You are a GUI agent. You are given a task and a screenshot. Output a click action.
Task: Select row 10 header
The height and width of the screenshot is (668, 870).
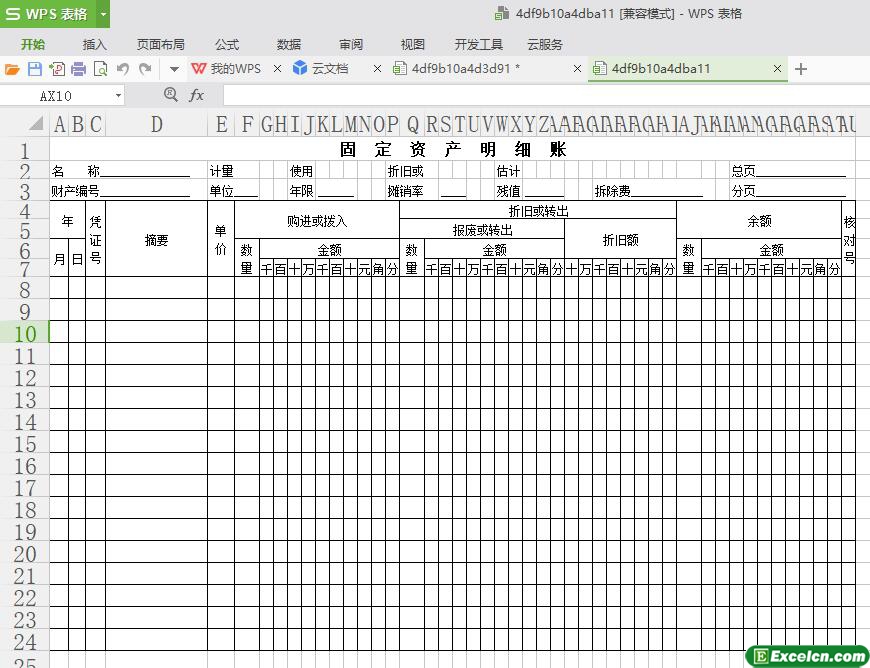[x=24, y=333]
